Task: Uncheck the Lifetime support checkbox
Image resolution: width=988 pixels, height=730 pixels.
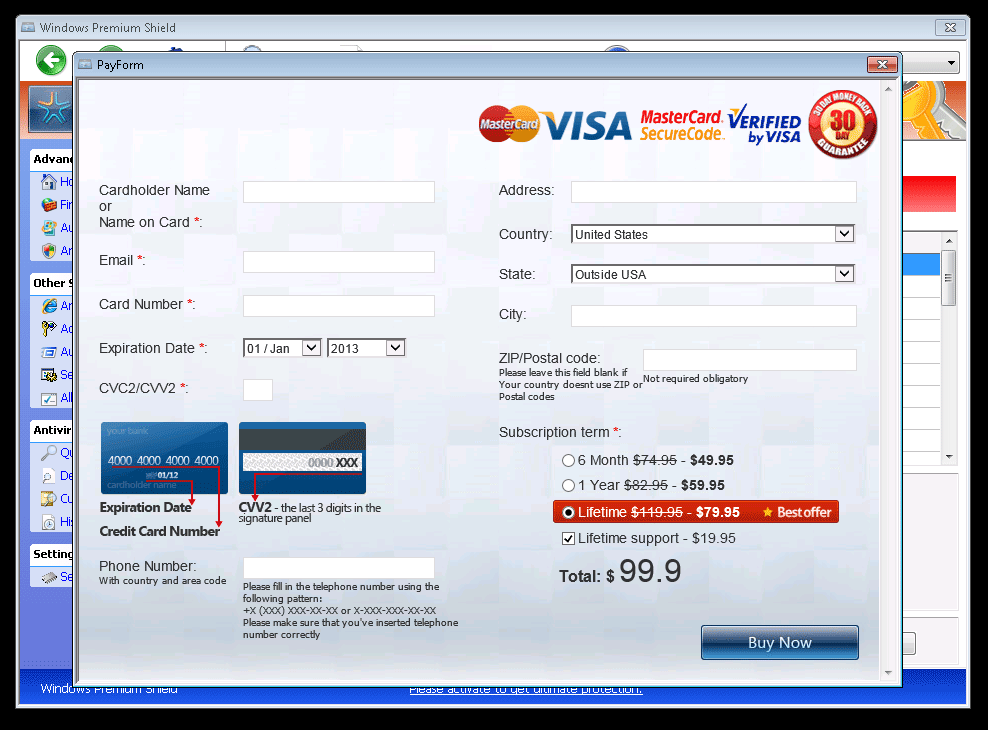Action: 569,539
